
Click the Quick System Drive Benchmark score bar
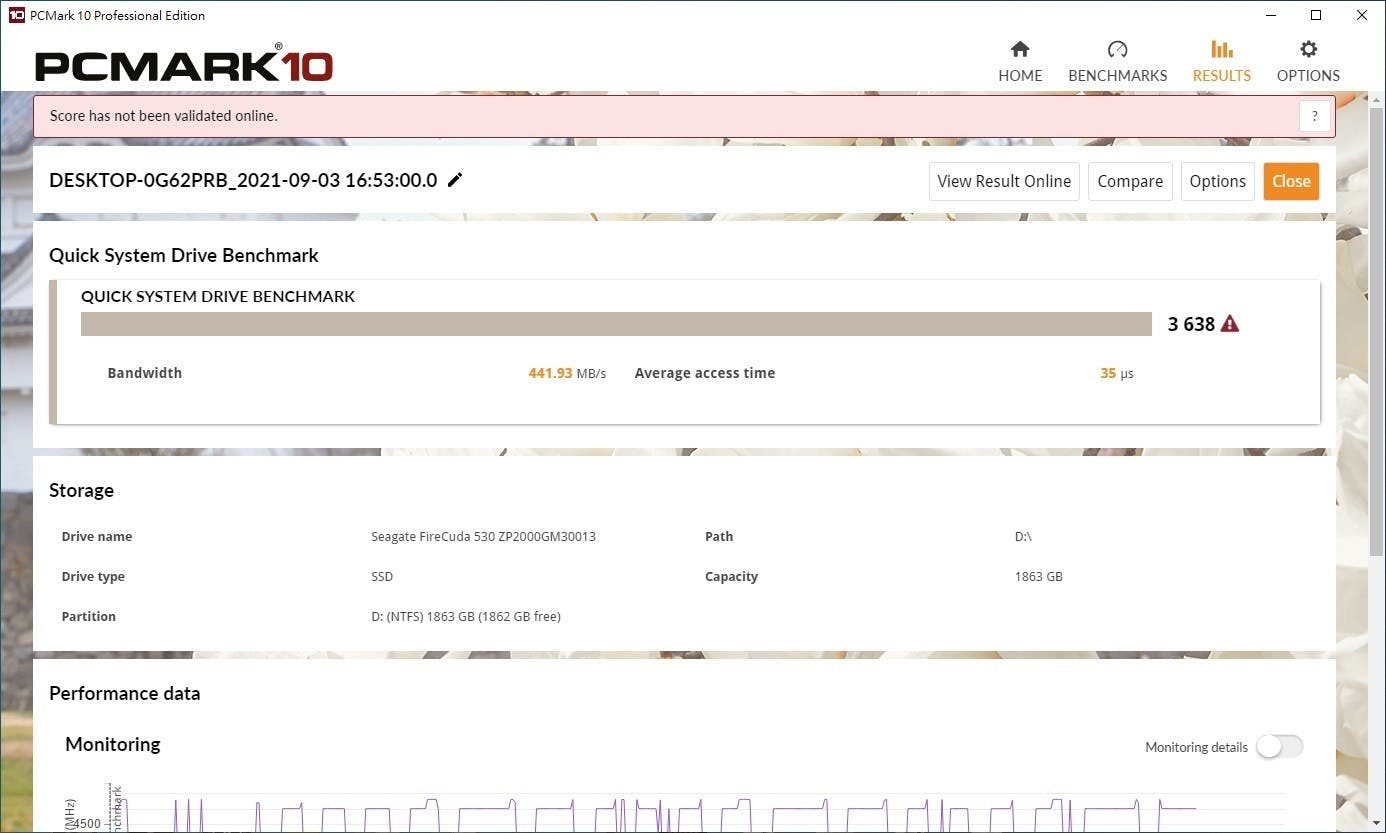pos(616,324)
